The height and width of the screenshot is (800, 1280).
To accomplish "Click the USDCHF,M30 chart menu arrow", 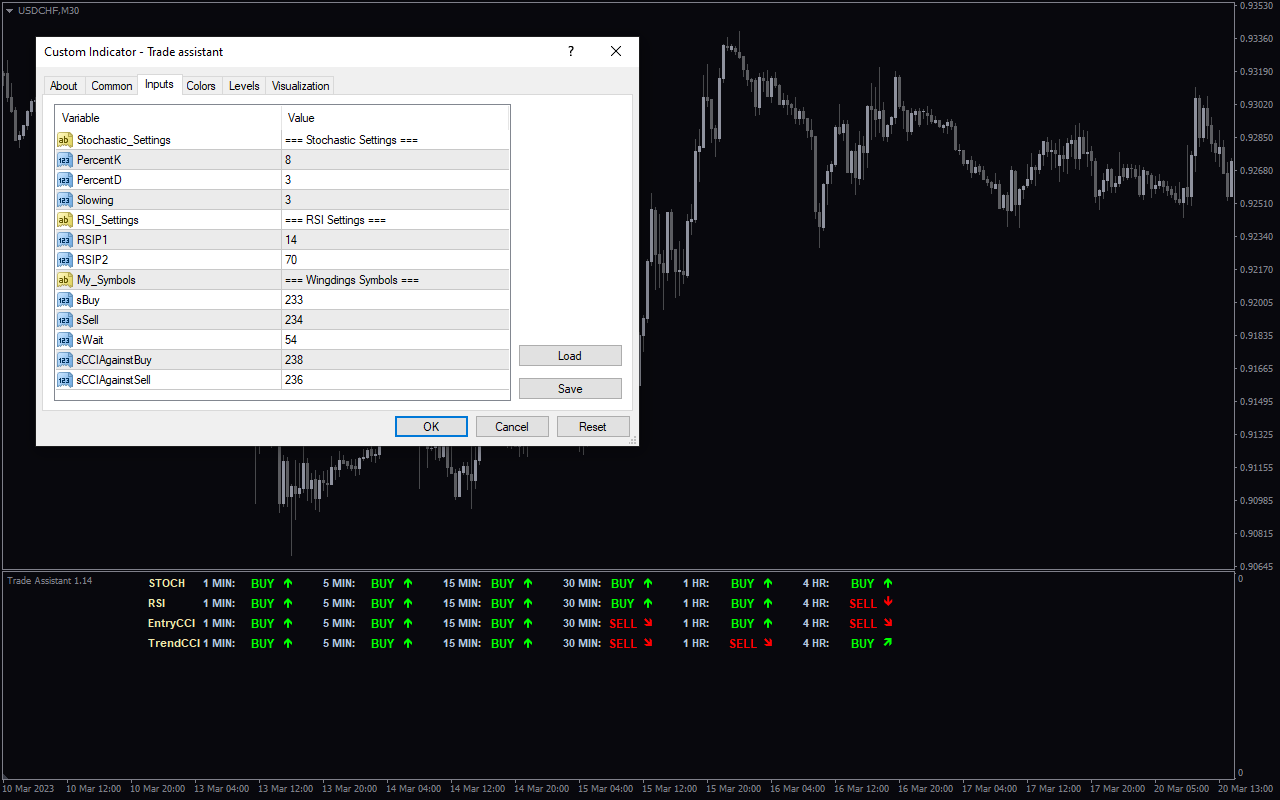I will 9,10.
